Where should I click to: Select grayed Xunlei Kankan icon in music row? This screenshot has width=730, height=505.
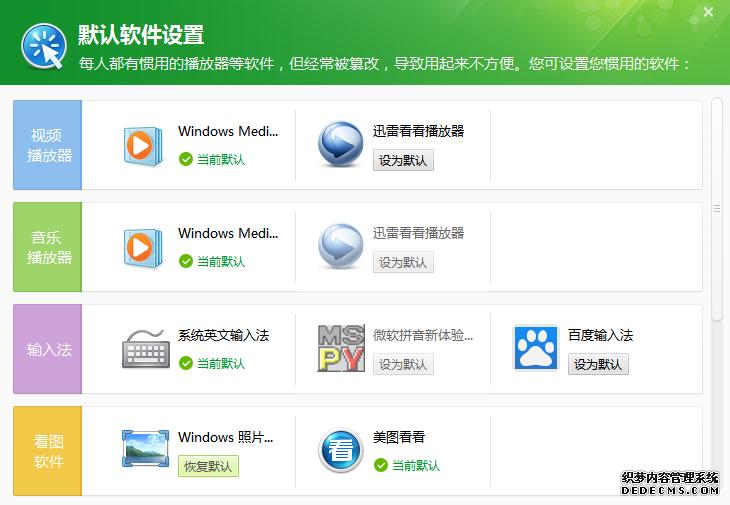point(340,247)
